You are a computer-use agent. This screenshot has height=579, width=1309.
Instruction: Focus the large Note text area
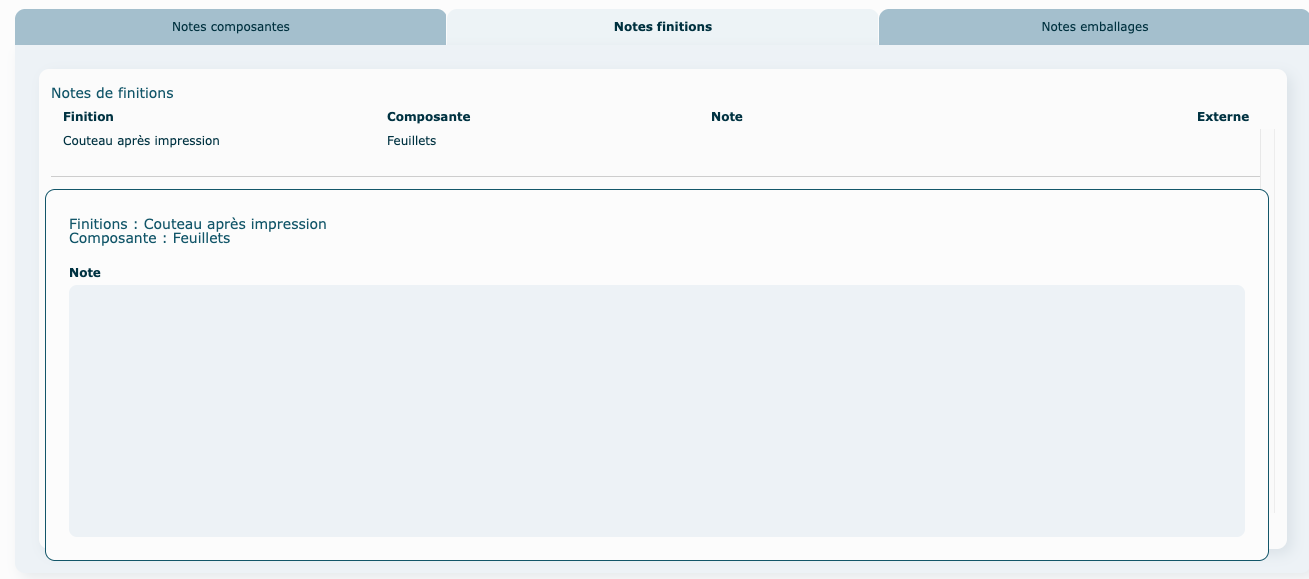coord(656,410)
